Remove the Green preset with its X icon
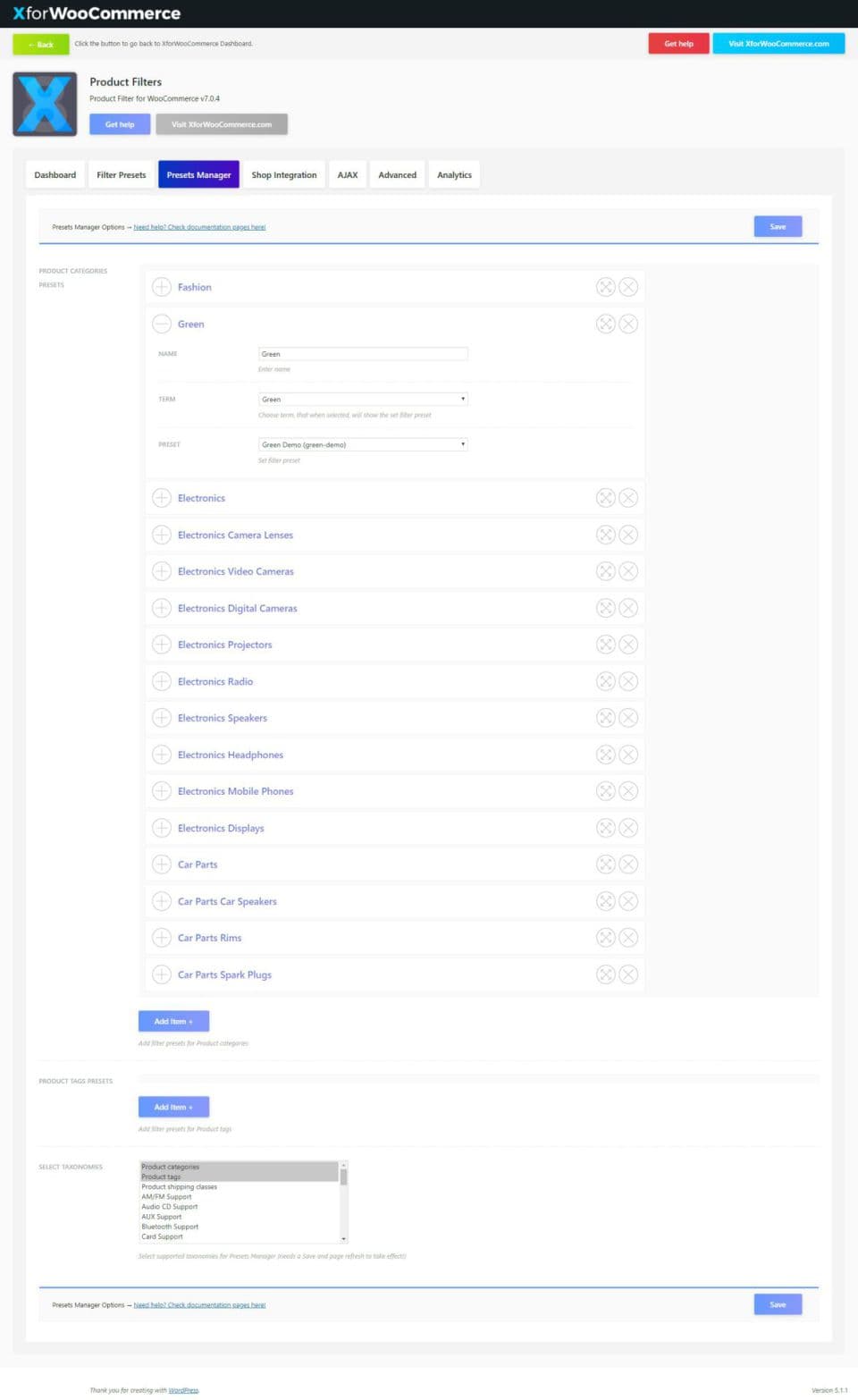 tap(628, 324)
